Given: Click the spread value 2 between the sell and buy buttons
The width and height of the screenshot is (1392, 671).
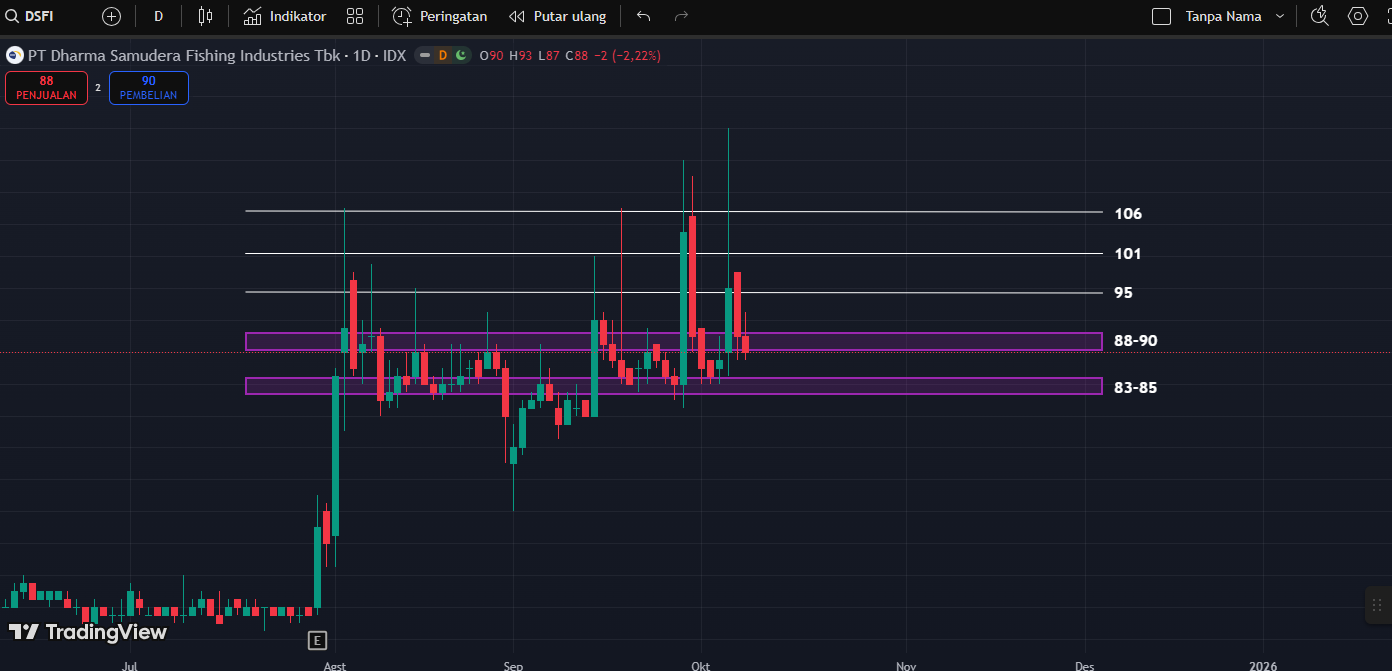Looking at the screenshot, I should (x=98, y=88).
